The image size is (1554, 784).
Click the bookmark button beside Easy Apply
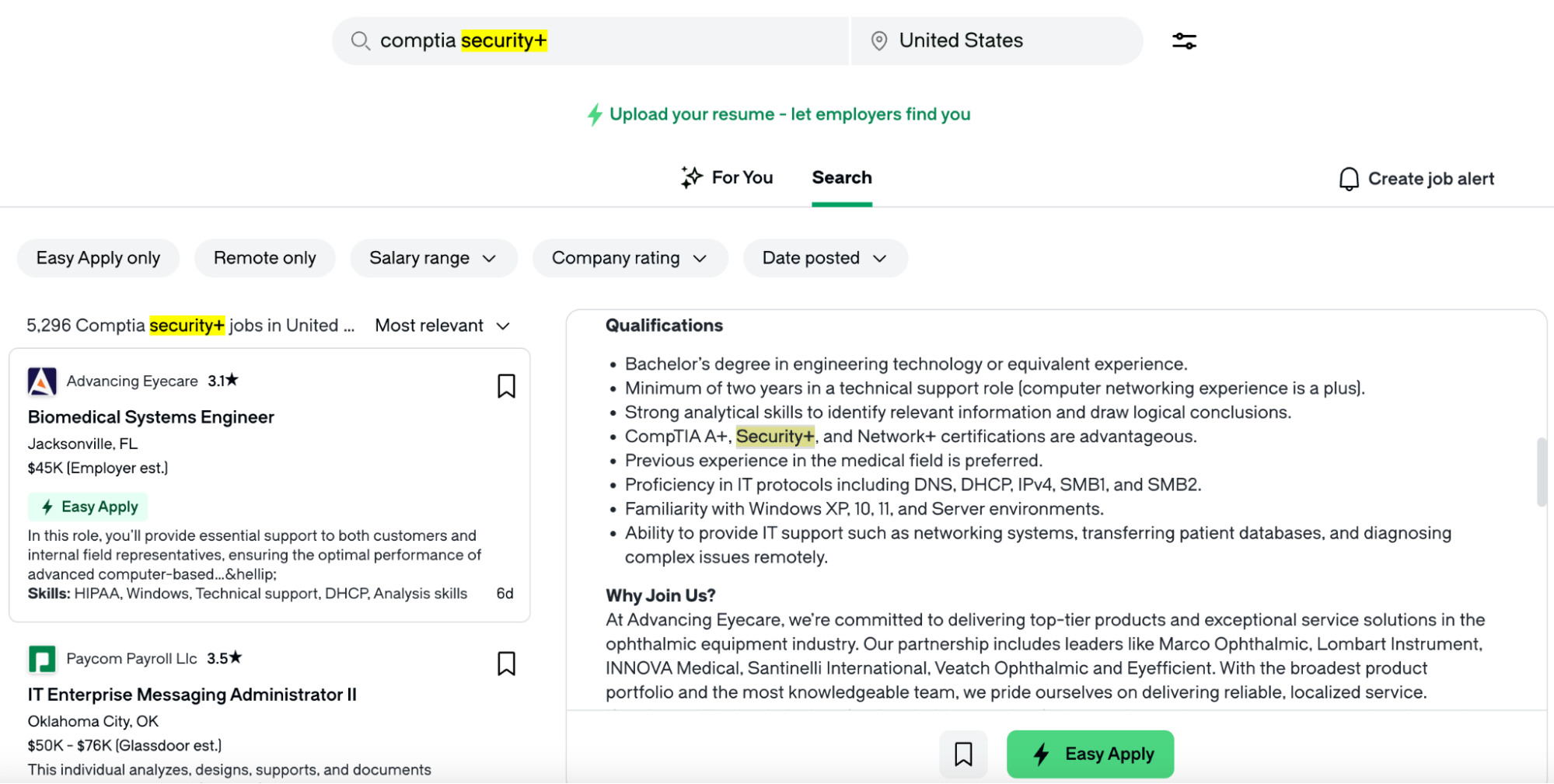point(963,754)
